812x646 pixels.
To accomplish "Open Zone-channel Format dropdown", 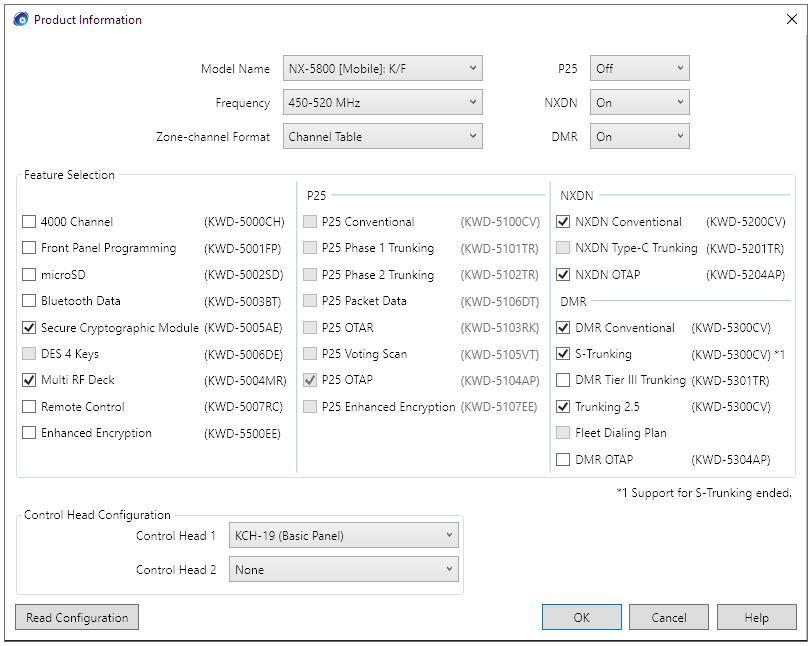I will 382,137.
